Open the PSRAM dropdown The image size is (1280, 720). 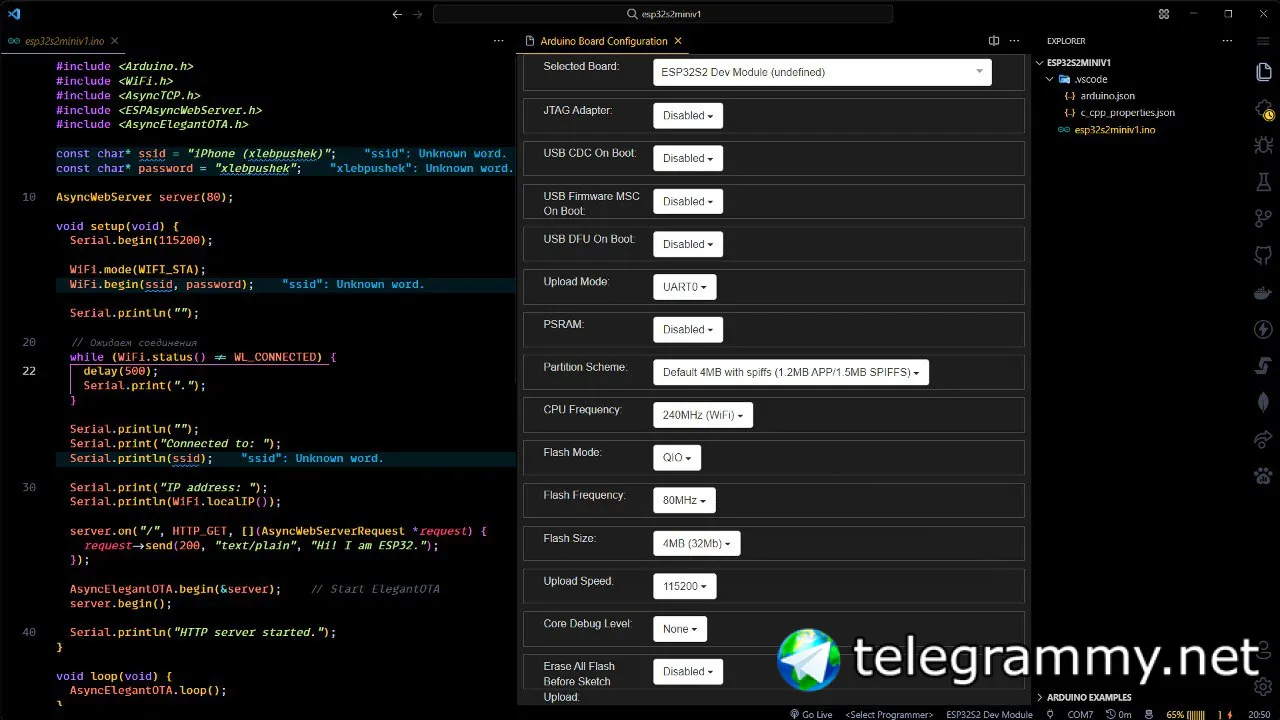point(688,329)
